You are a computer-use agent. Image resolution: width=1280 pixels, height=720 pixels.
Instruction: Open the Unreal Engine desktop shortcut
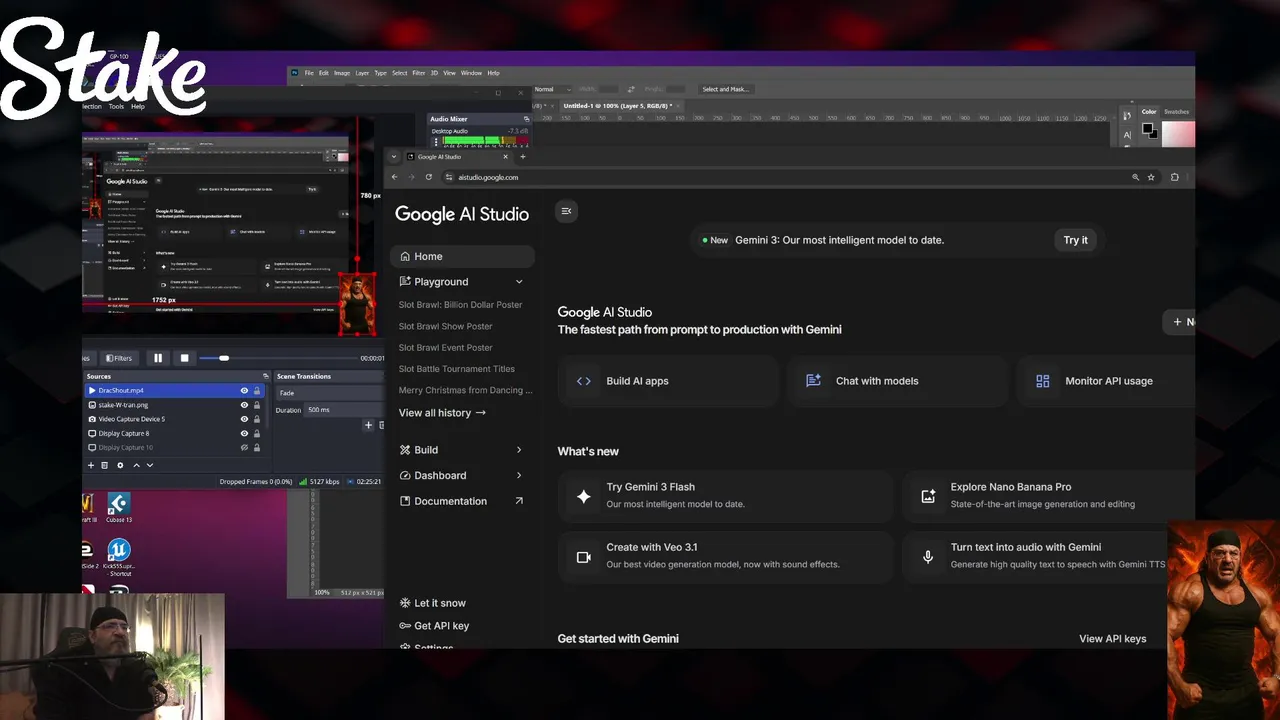[118, 557]
